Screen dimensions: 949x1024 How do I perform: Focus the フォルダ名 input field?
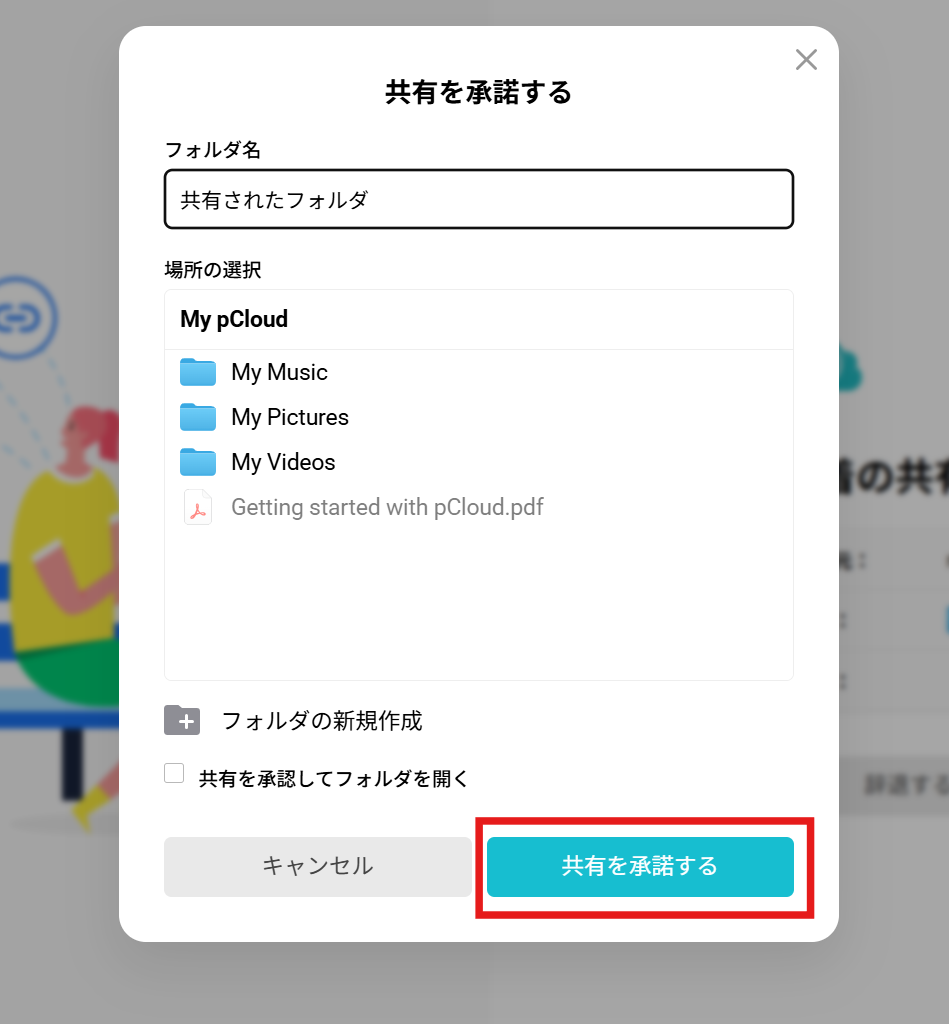(x=479, y=199)
